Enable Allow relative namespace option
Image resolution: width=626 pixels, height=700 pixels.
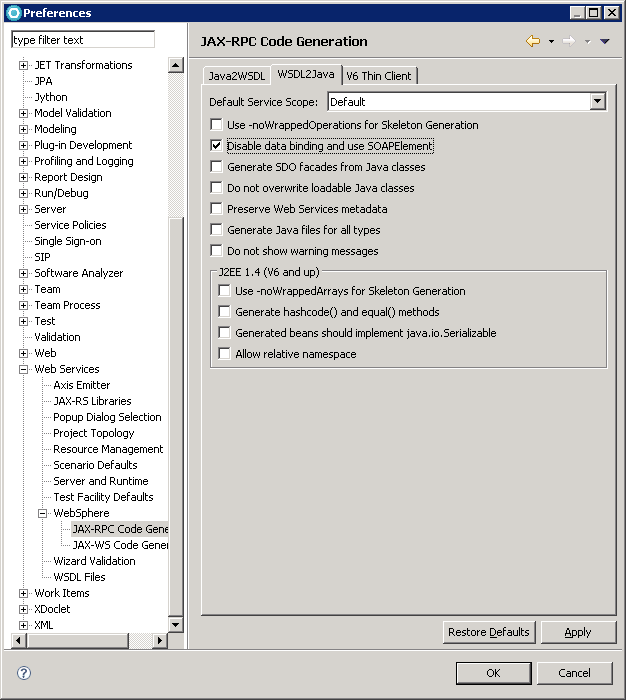(224, 354)
